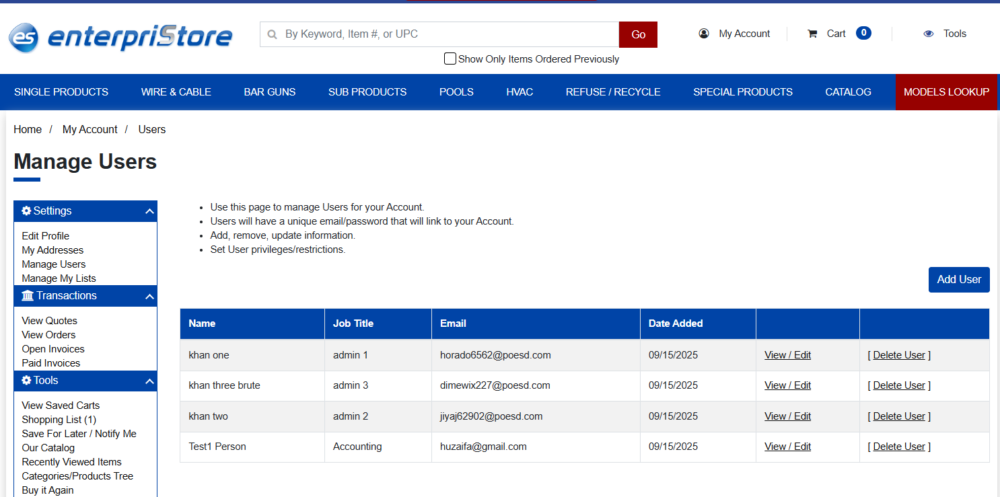Collapse the Transactions sidebar section
Screen dimensions: 1000x497
click(x=149, y=296)
